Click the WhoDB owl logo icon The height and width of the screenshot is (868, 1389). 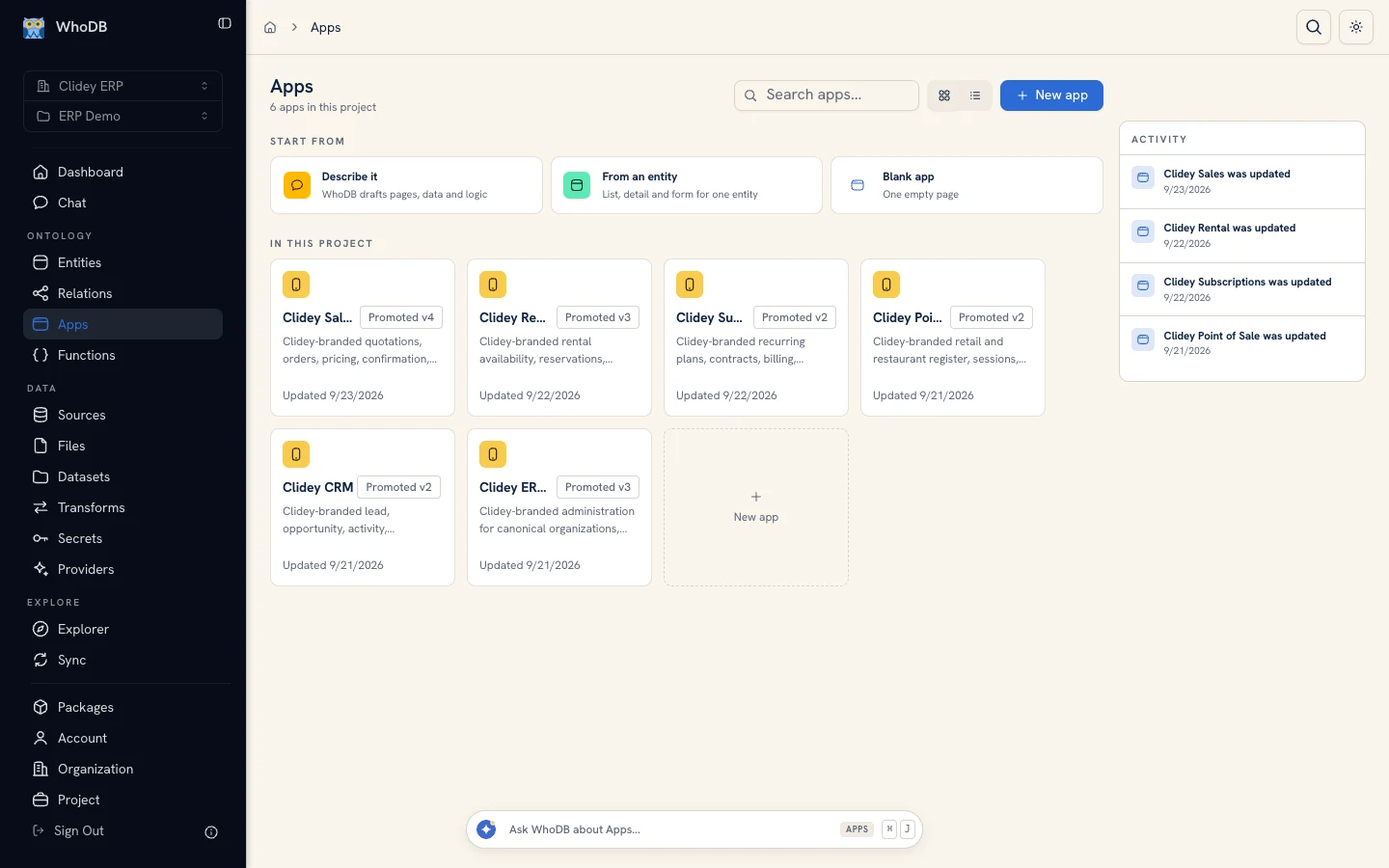click(x=34, y=27)
